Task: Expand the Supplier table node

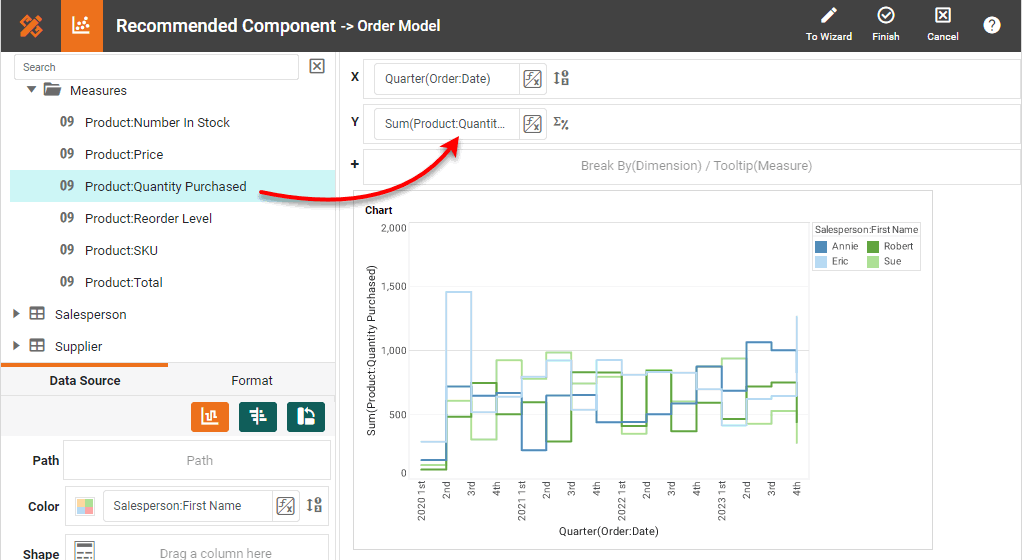Action: 16,346
